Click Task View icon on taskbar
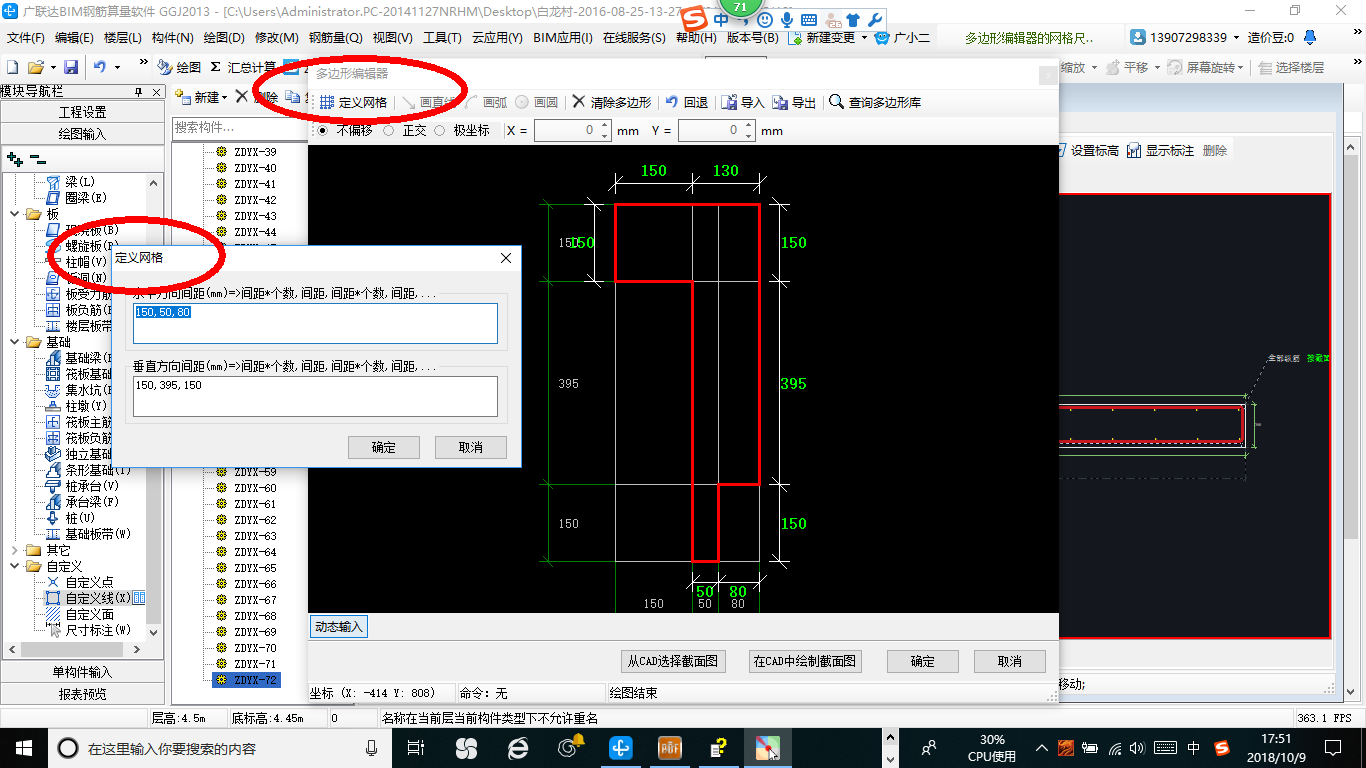Image resolution: width=1366 pixels, height=768 pixels. tap(416, 747)
